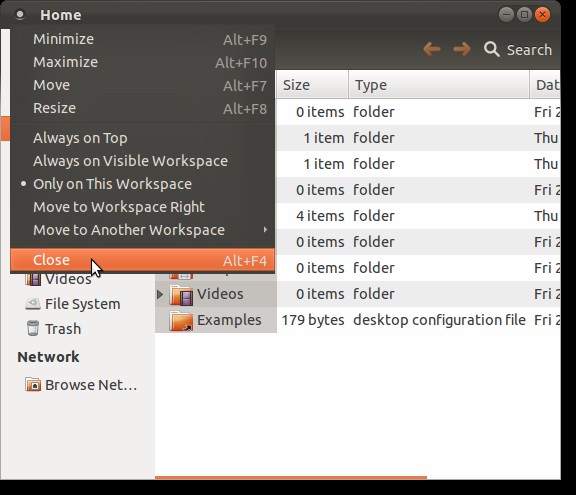Choose Minimize from the window menu

[x=143, y=39]
